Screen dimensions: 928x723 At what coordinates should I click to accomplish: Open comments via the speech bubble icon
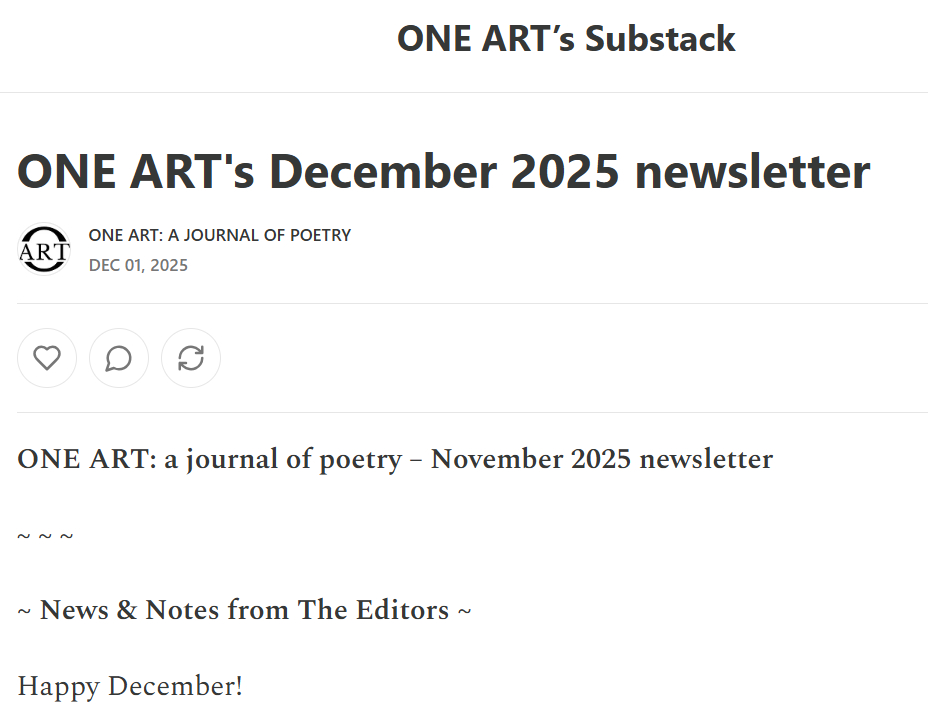[119, 358]
